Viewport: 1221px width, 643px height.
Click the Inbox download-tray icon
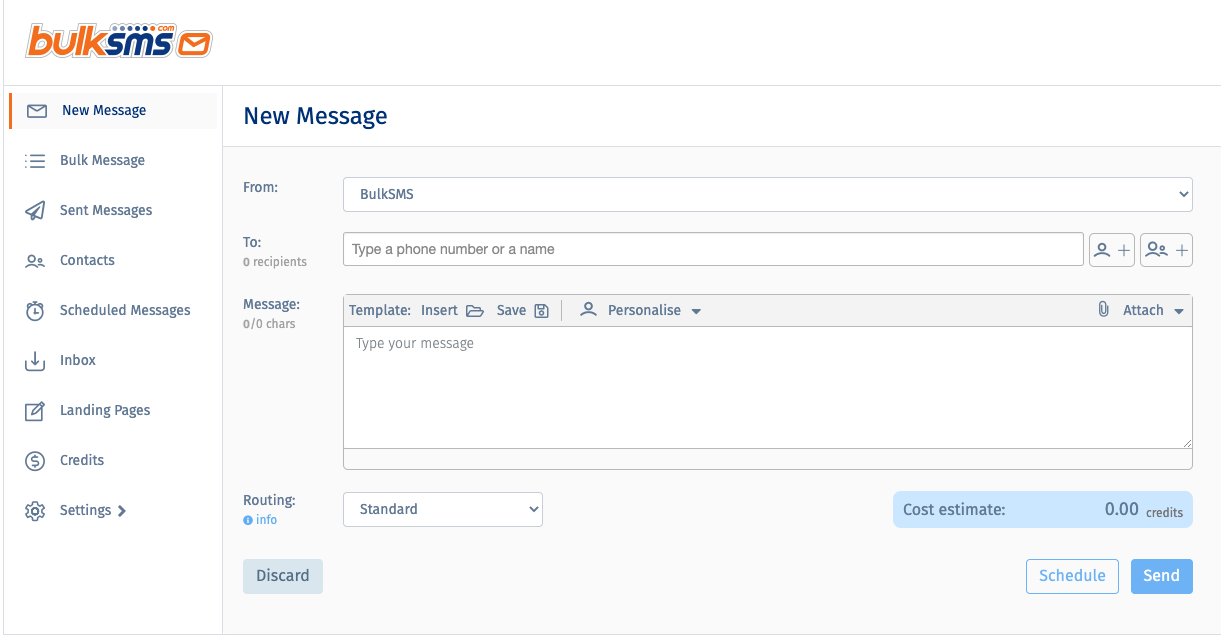point(35,361)
